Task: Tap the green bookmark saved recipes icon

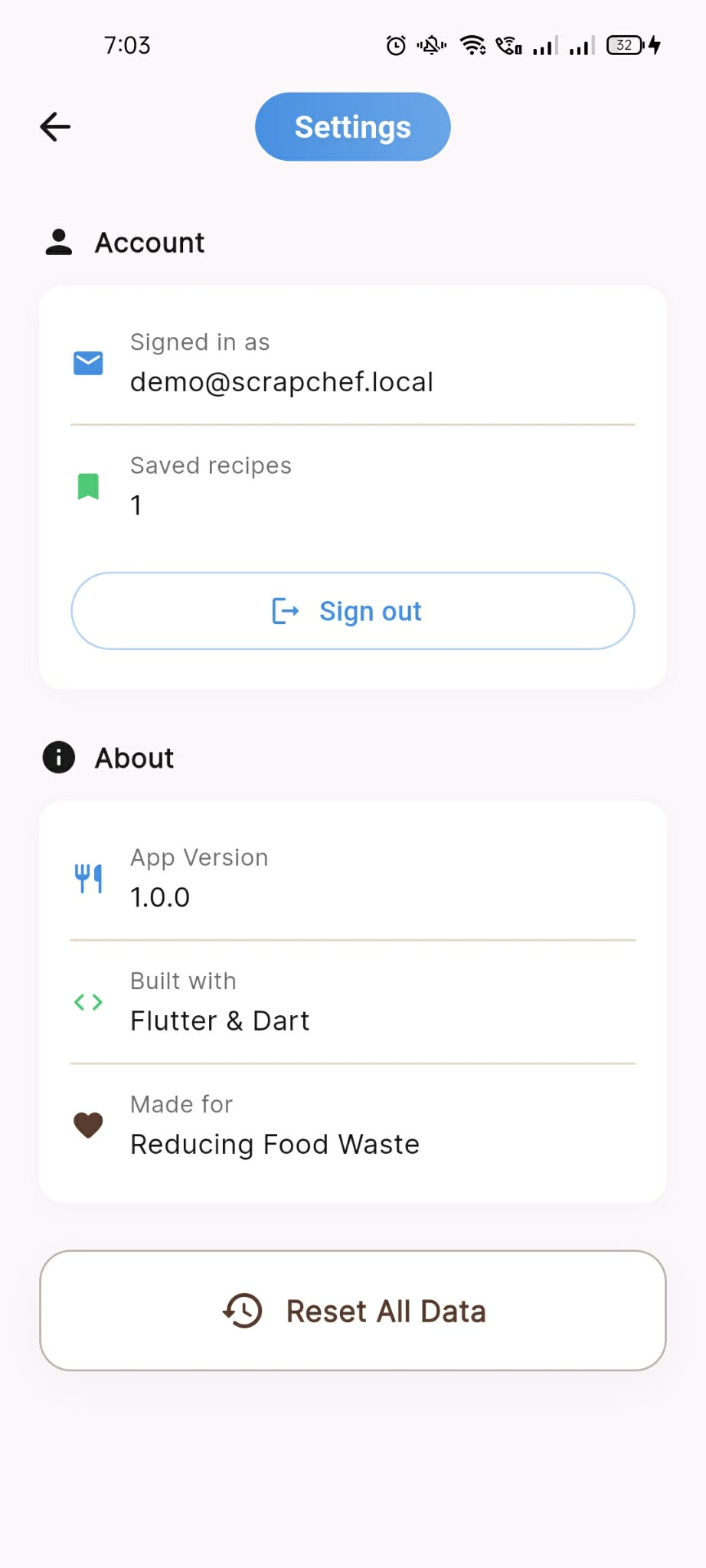Action: [88, 486]
